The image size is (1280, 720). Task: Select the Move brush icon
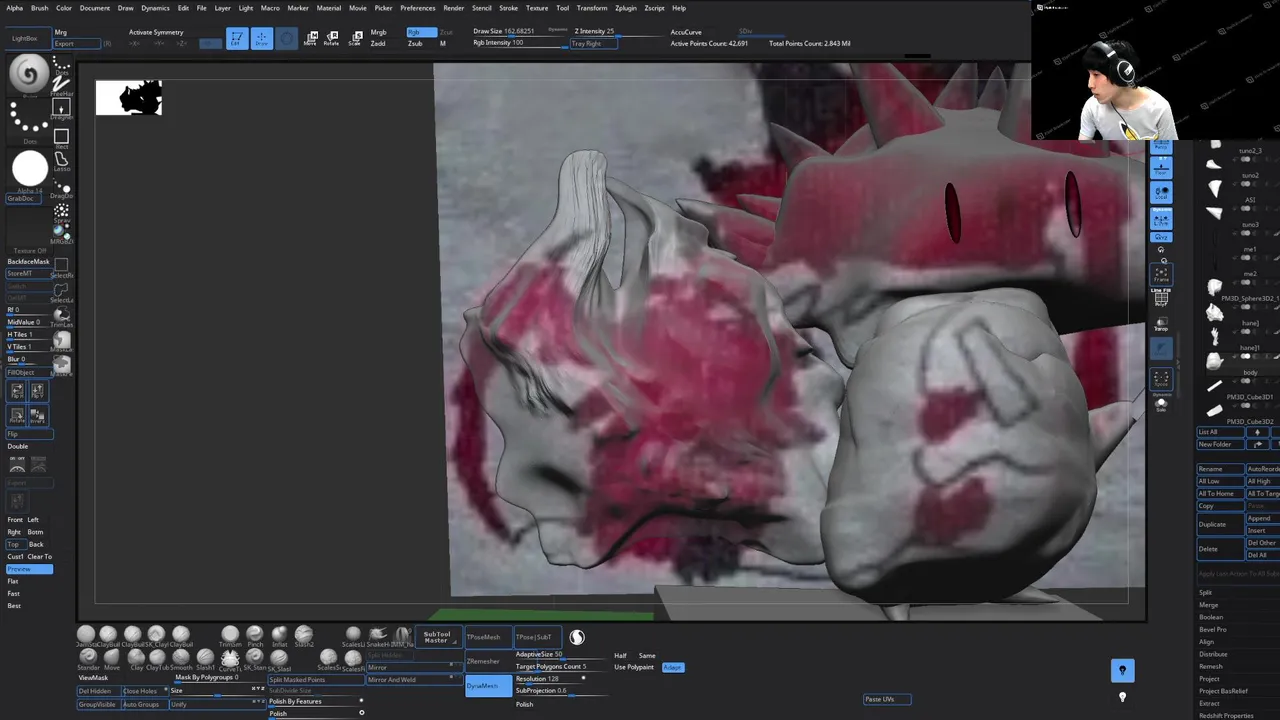111,658
